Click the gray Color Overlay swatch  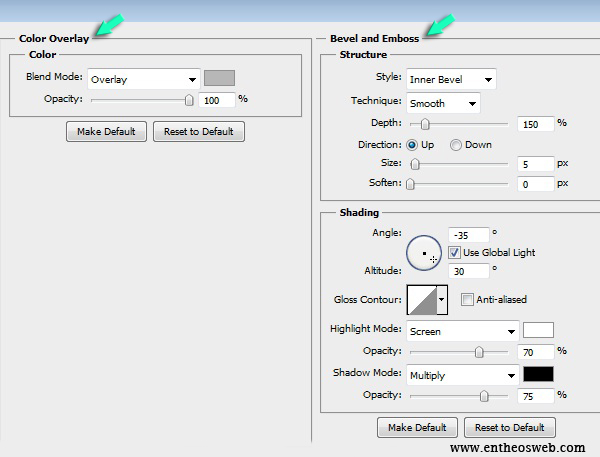[219, 78]
